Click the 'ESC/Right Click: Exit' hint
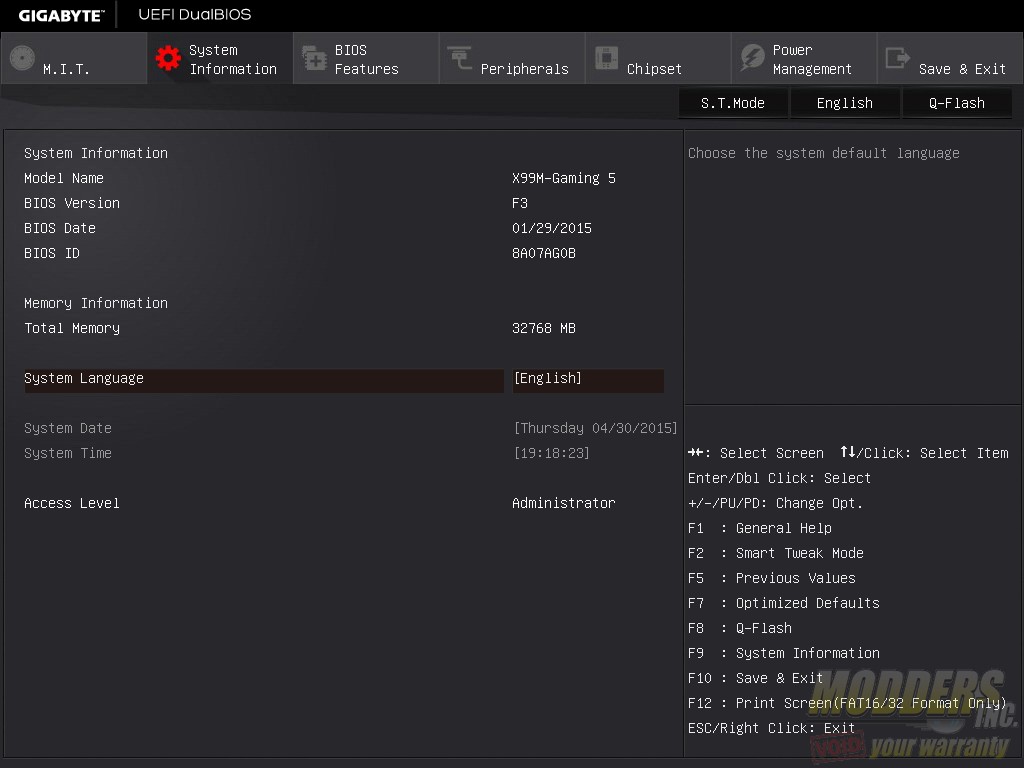This screenshot has width=1024, height=768. (x=771, y=728)
